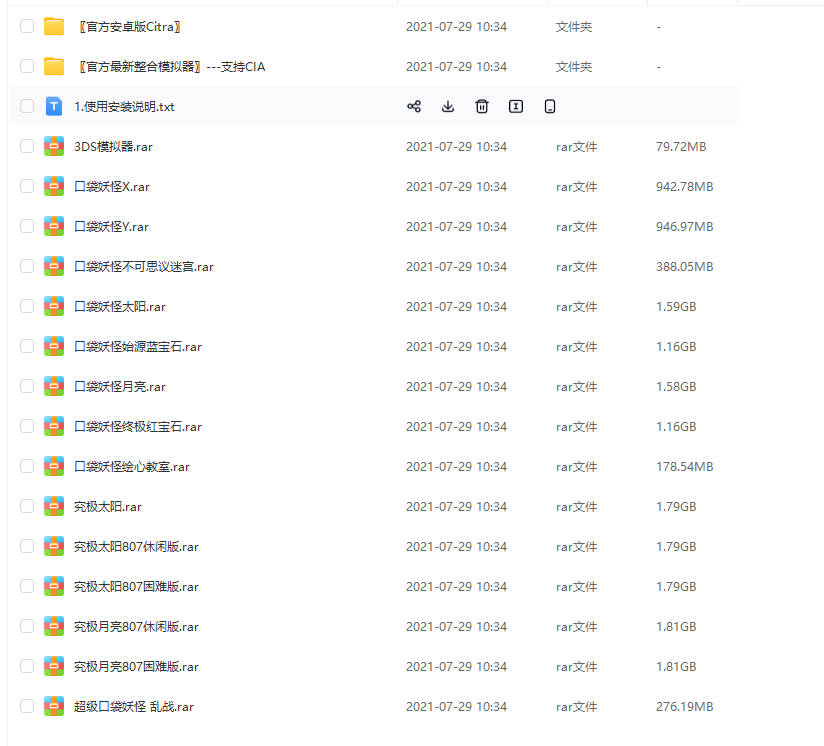Select checkbox of 1.使用安装说明.txt
Image resolution: width=824 pixels, height=746 pixels.
pos(27,106)
